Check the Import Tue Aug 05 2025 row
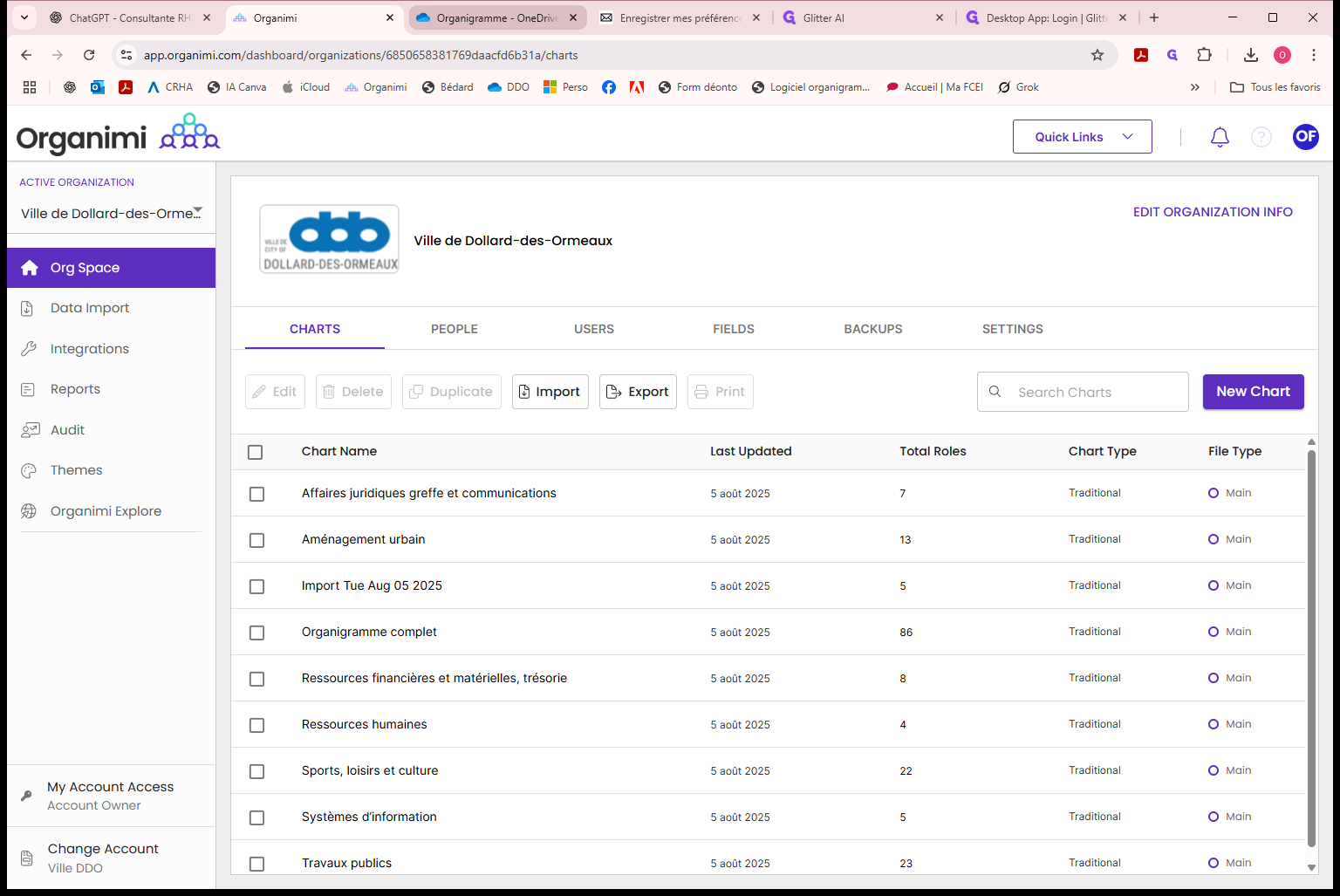Viewport: 1340px width, 896px height. pos(256,586)
